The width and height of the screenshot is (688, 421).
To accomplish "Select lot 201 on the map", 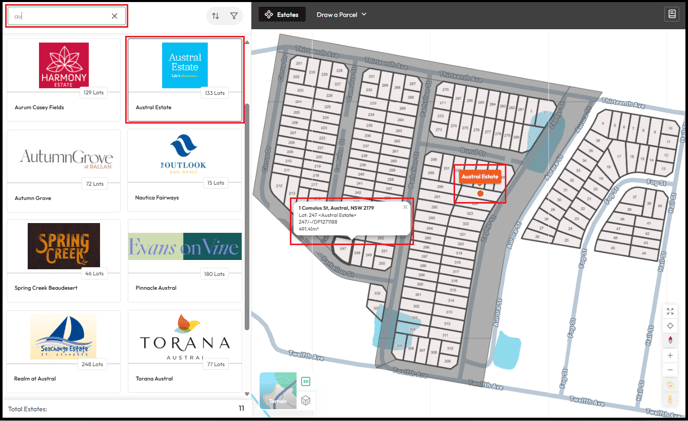I will (299, 64).
